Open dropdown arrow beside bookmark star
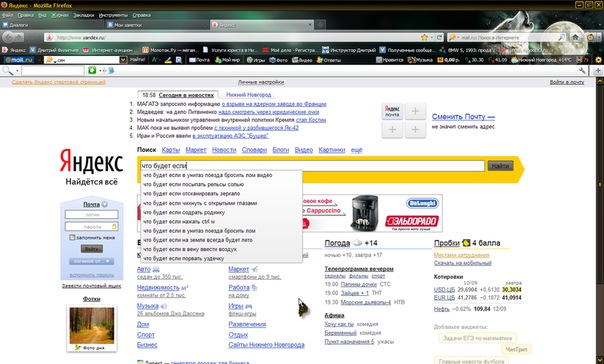604x364 pixels. click(x=431, y=37)
